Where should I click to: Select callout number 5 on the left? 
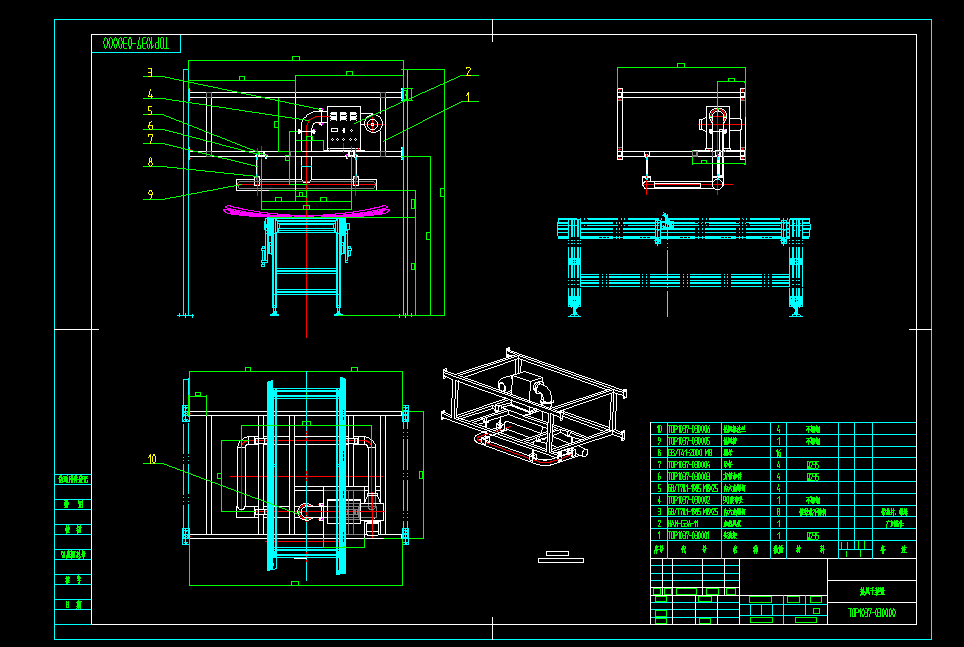pos(149,111)
